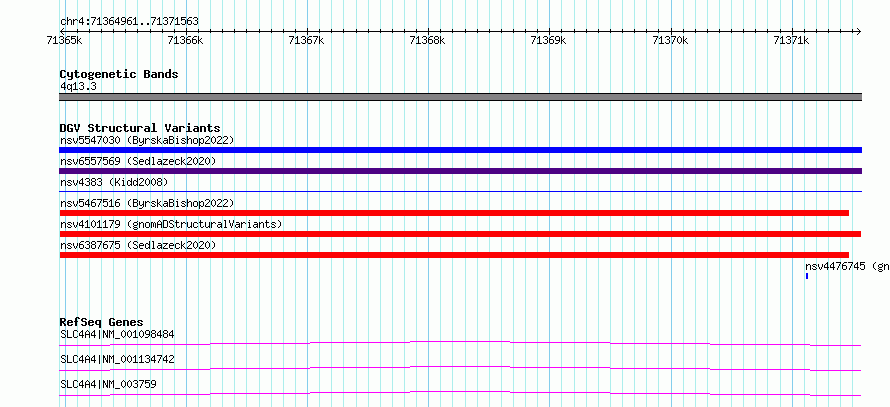890x407 pixels.
Task: Click the 71367k ruler tick label
Action: tap(307, 41)
